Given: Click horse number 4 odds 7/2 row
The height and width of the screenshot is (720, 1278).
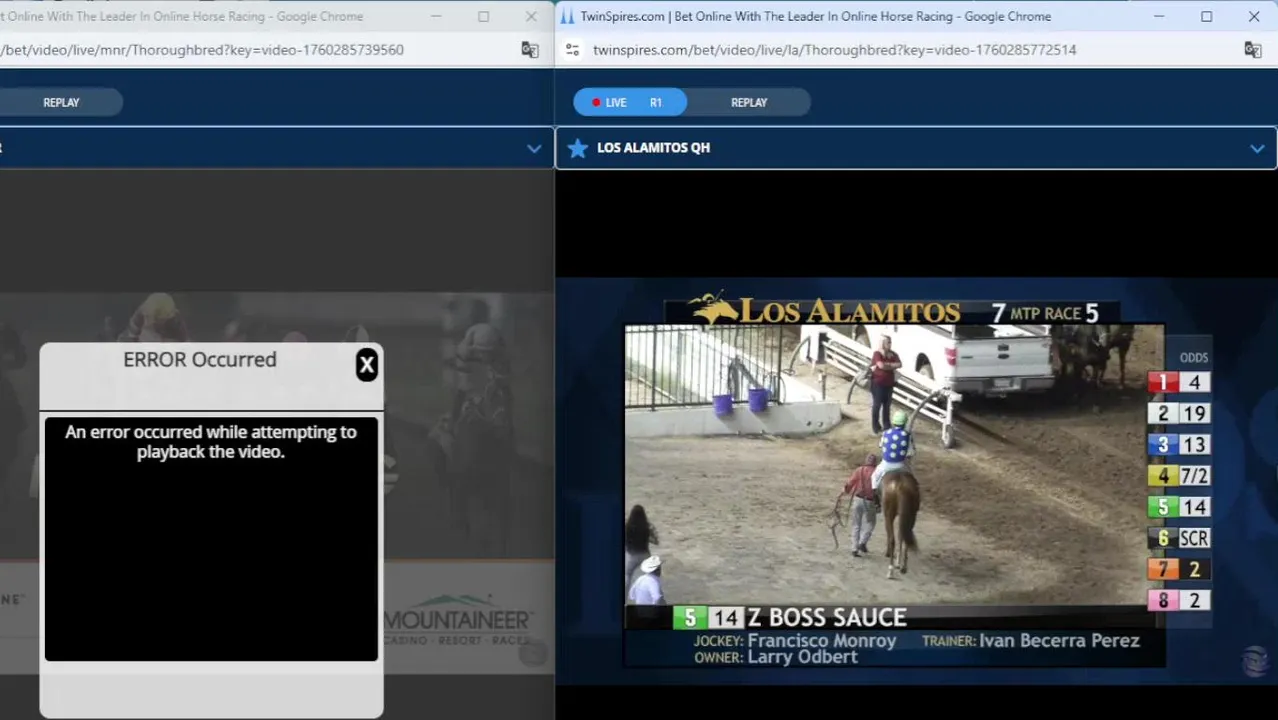Looking at the screenshot, I should 1179,476.
